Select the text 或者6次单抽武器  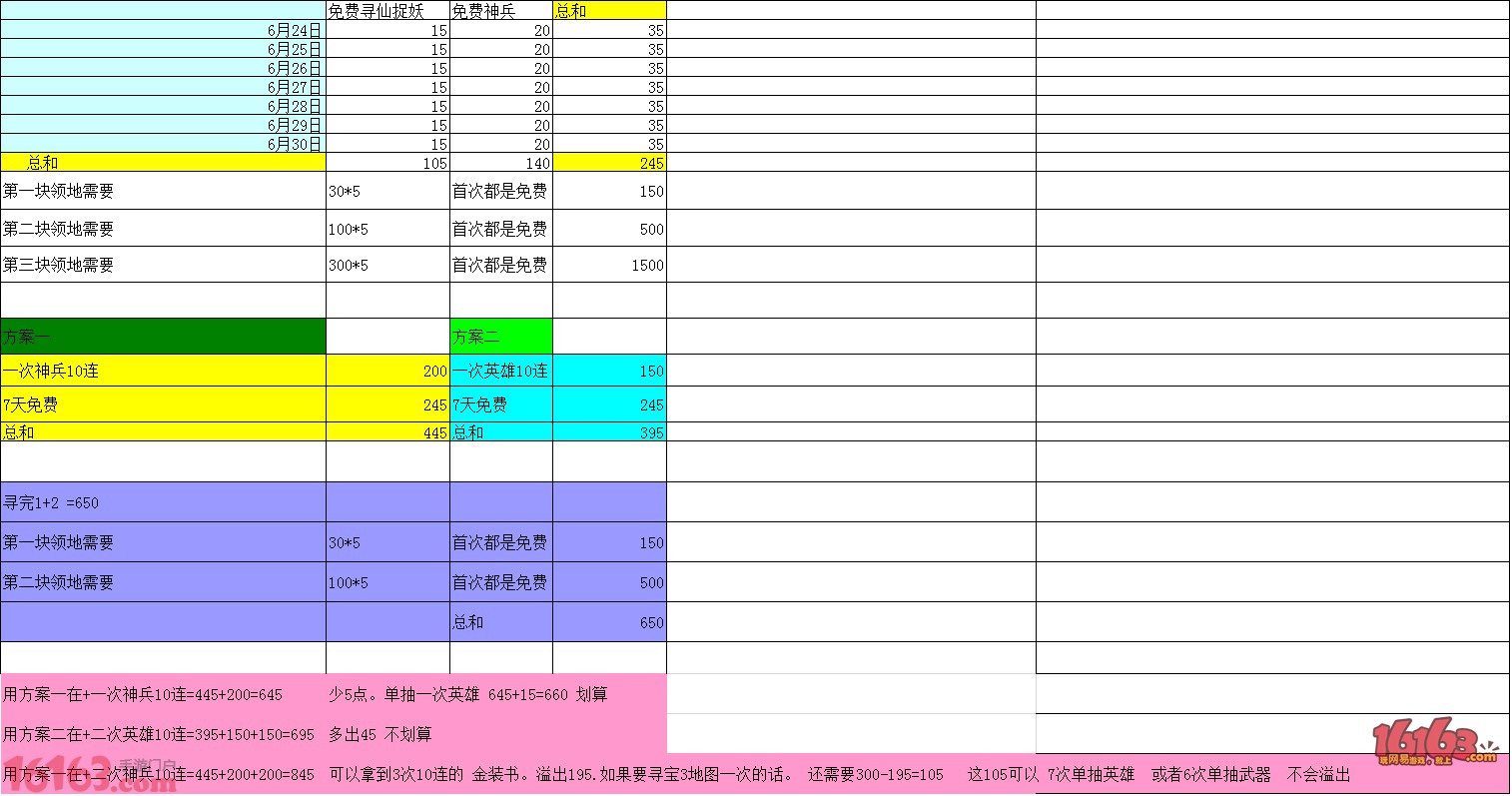pos(1211,774)
